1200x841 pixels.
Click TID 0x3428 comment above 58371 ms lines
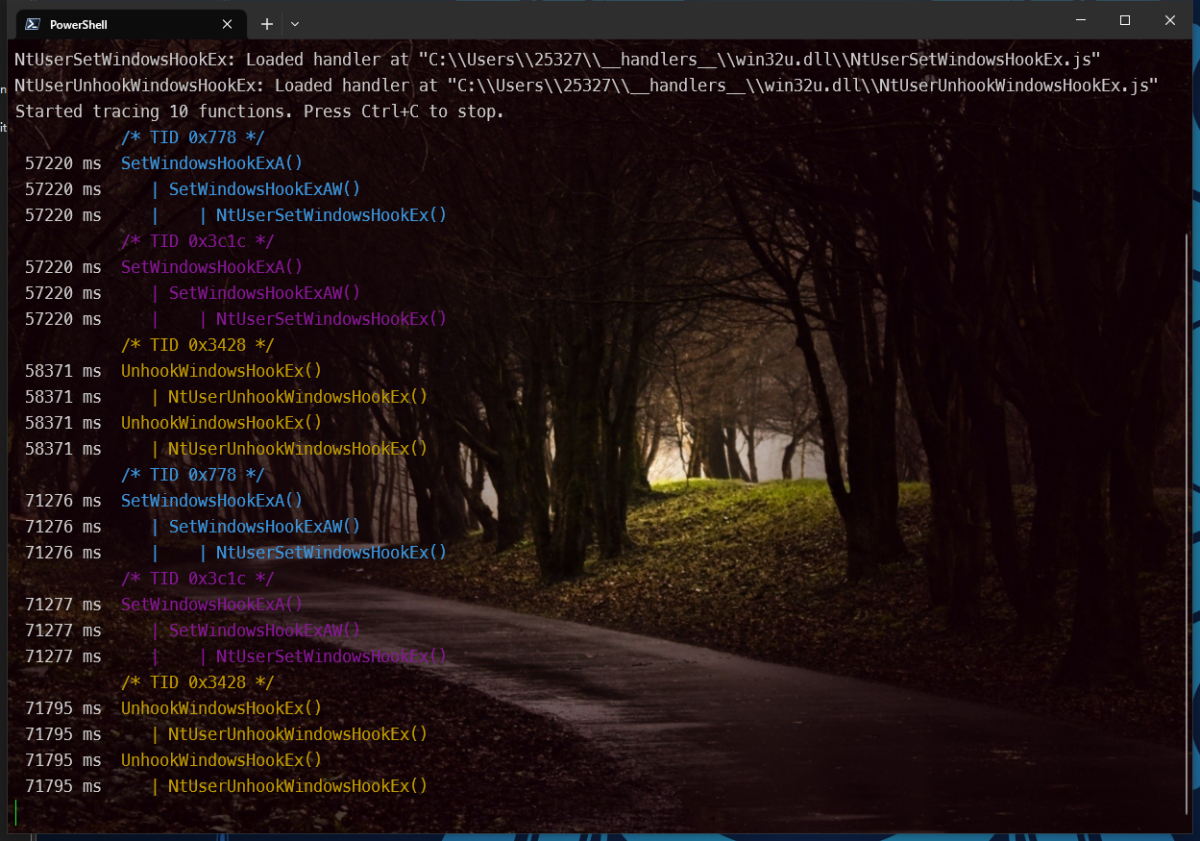[x=198, y=345]
